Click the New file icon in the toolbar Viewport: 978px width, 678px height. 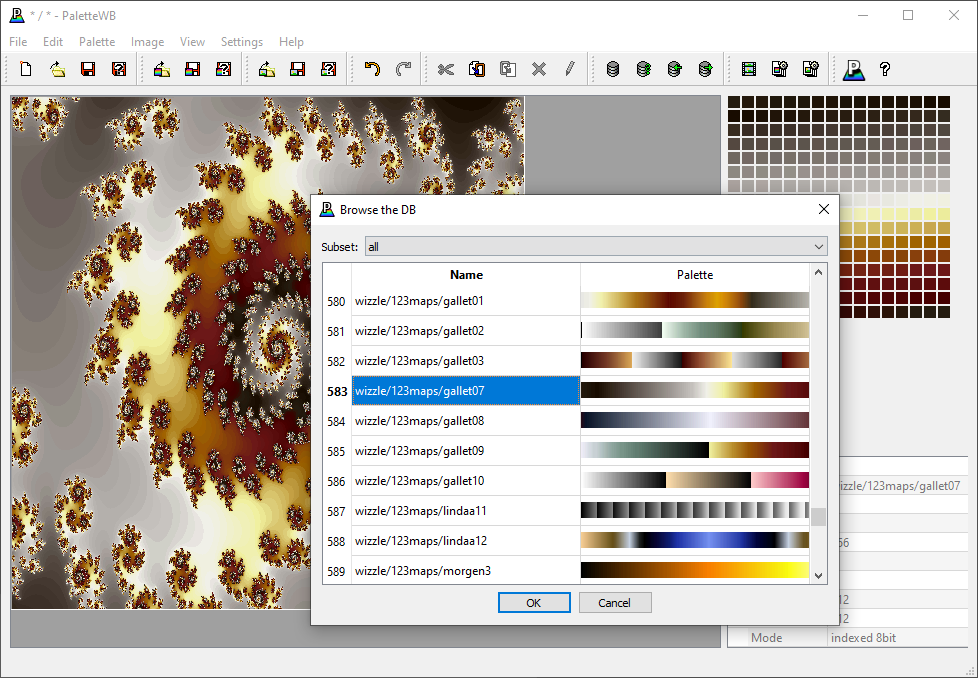click(x=27, y=69)
